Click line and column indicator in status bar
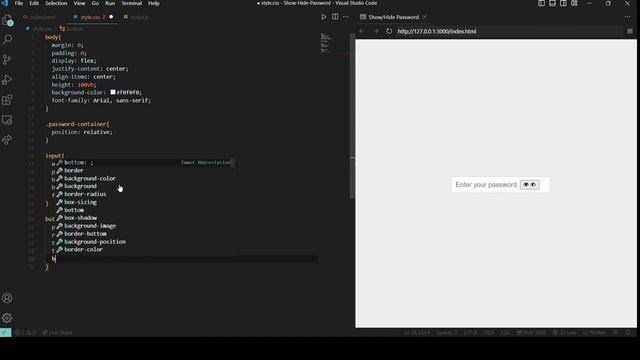Viewport: 640px width, 360px height. [x=416, y=333]
